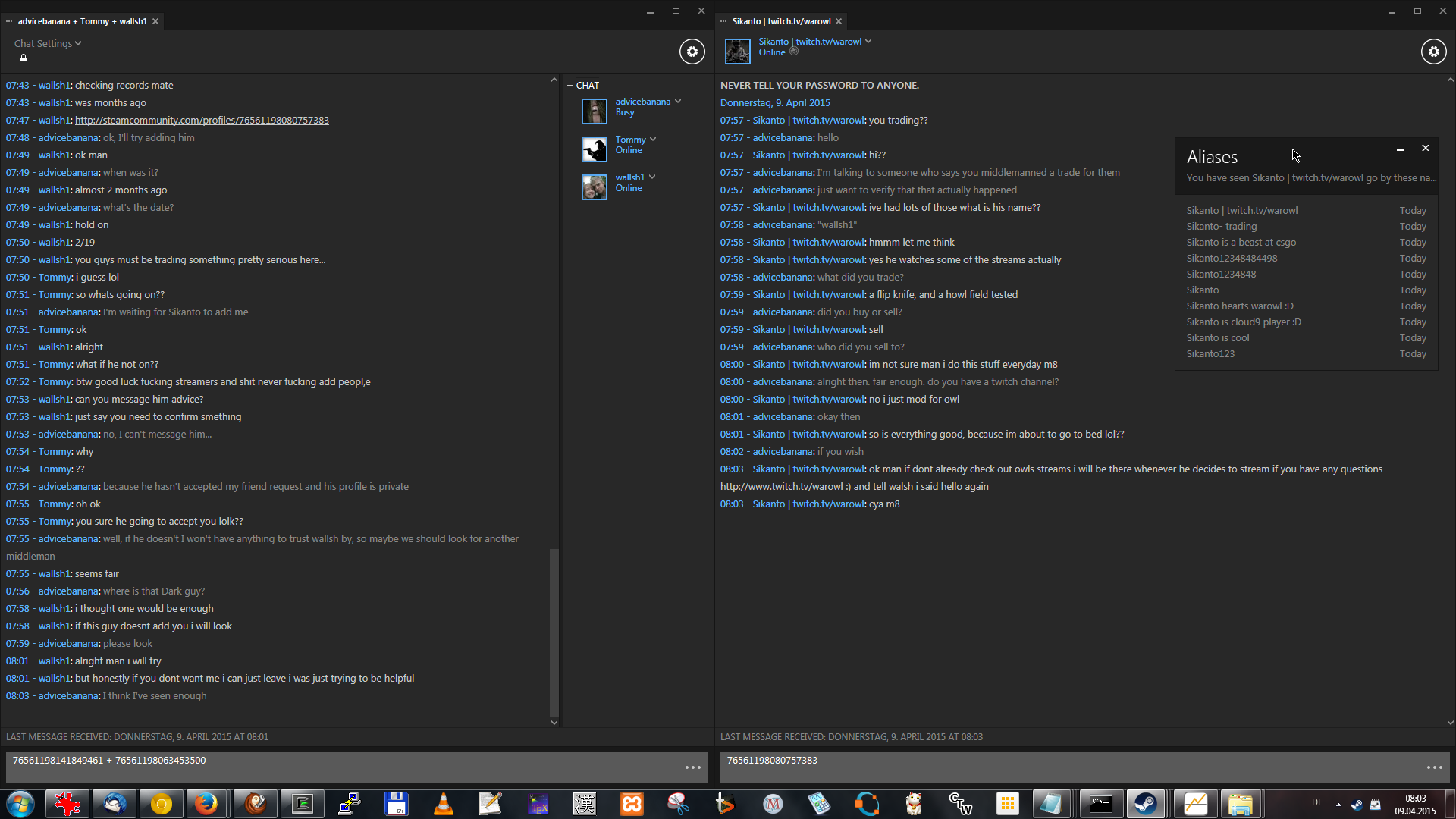Switch to advicebanana + Tommy + wallsh1 tab
Image resolution: width=1456 pixels, height=819 pixels.
tap(82, 21)
